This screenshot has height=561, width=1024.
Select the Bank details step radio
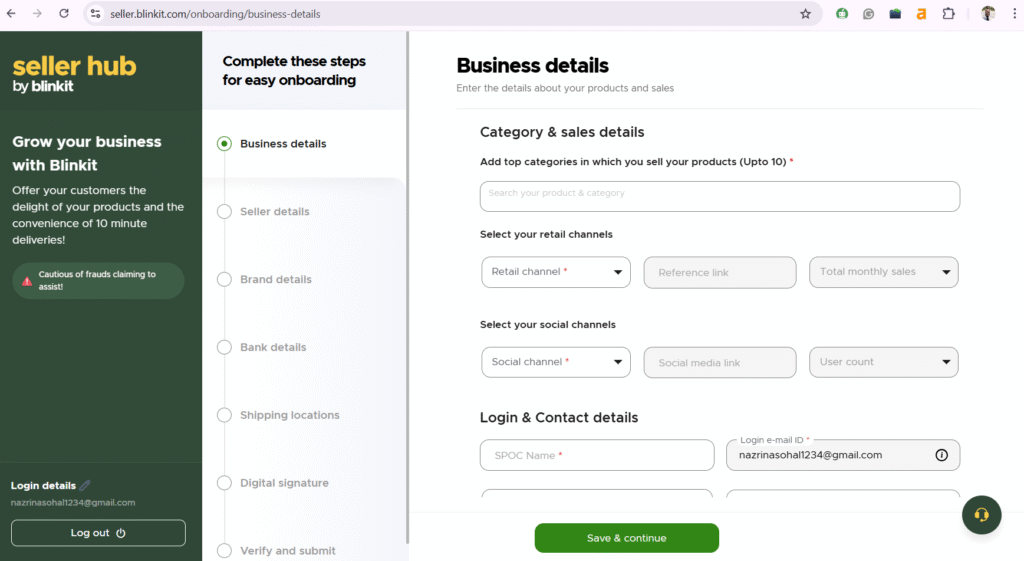click(x=225, y=348)
